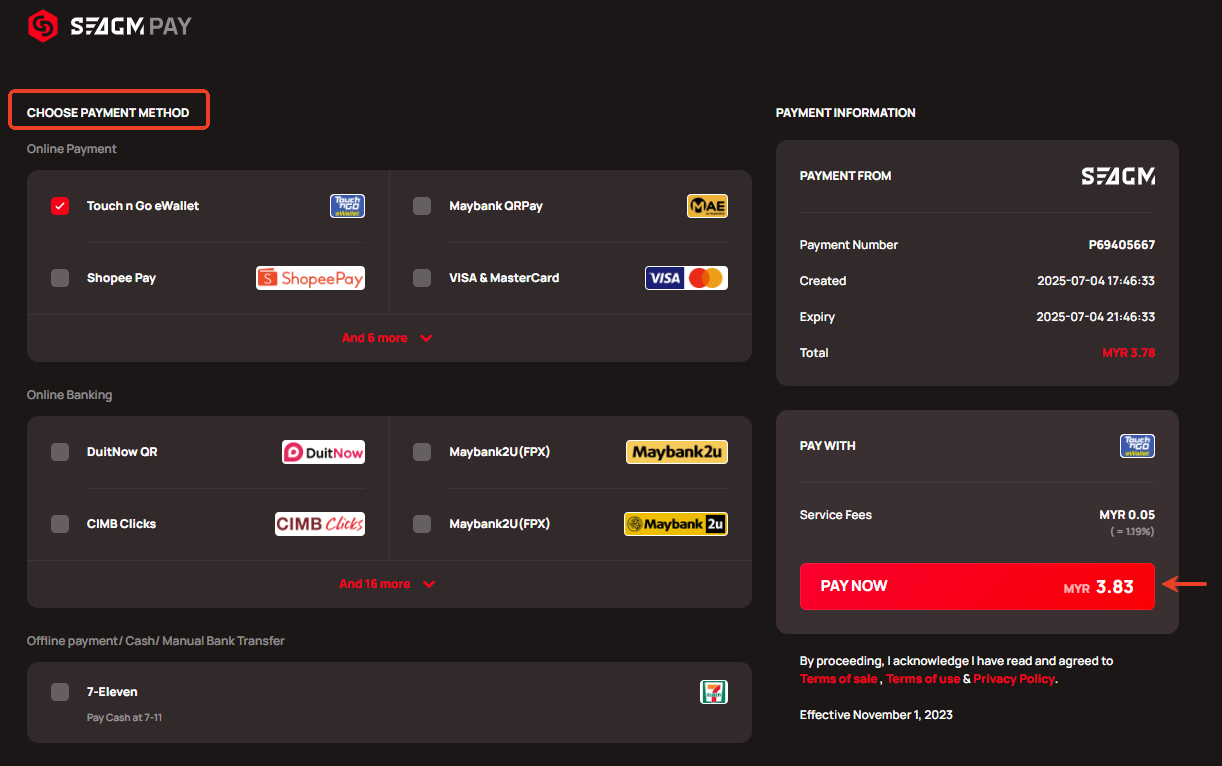Click the CIMB Clicks logo

click(320, 524)
